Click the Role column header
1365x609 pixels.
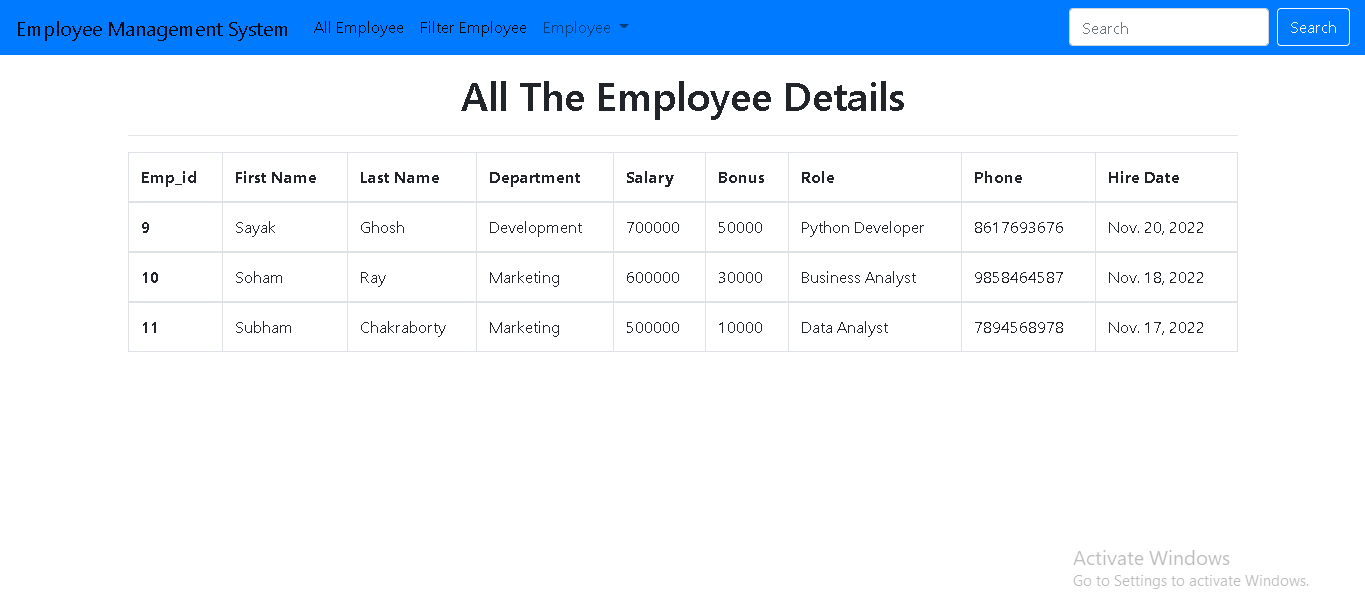pyautogui.click(x=875, y=178)
